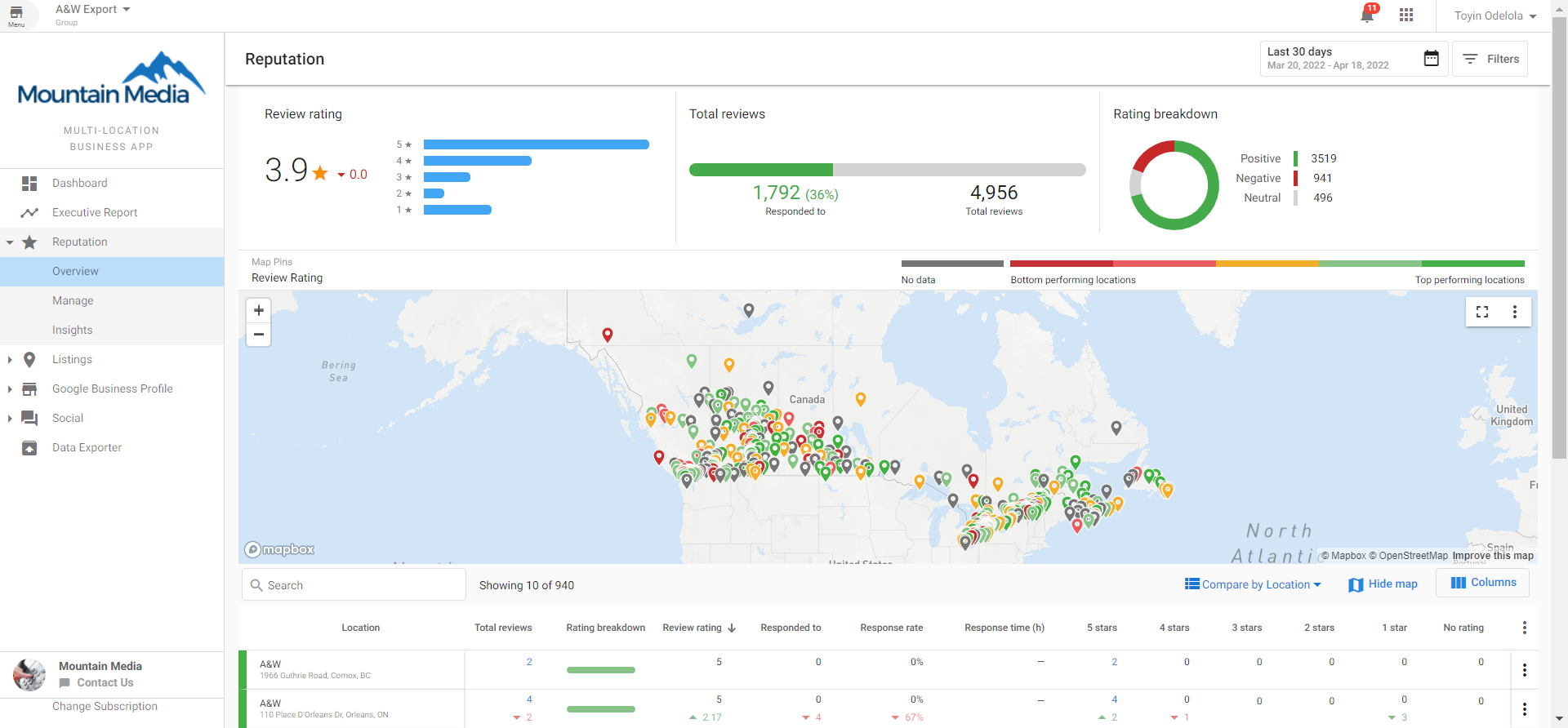1568x728 pixels.
Task: Click the Social chat bubbles icon
Action: pos(29,418)
